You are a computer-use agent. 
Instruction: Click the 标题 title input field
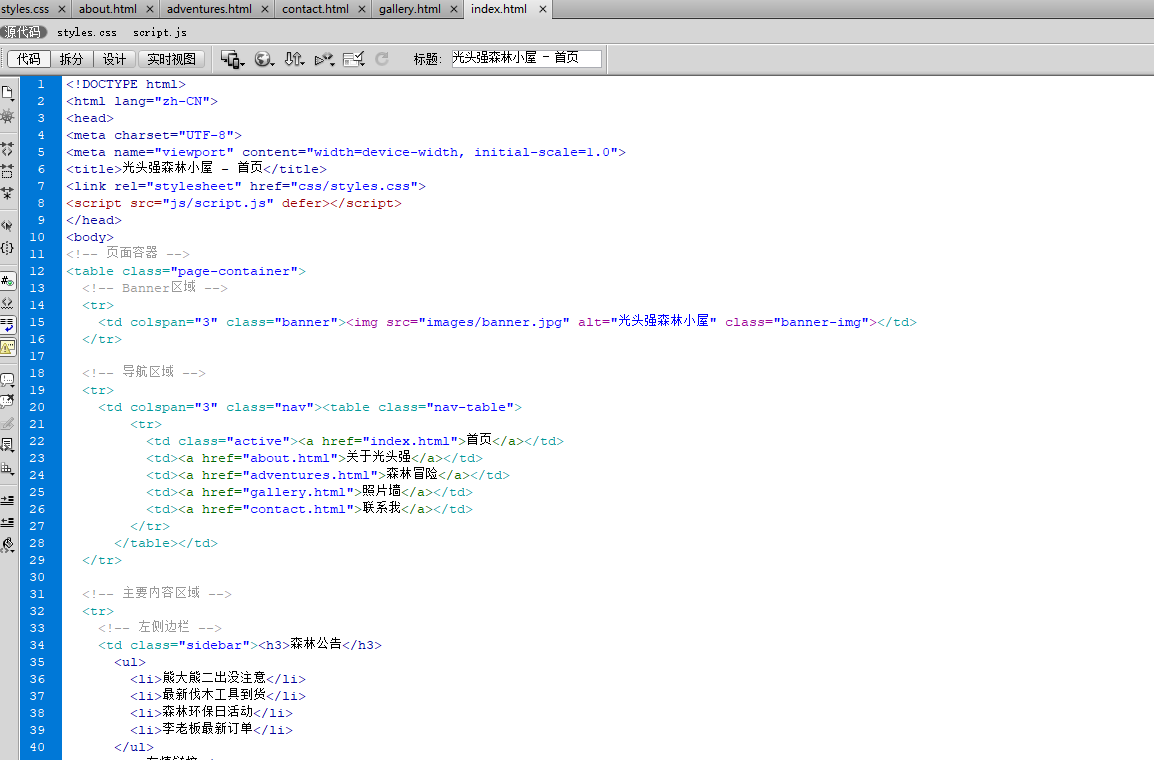[527, 58]
